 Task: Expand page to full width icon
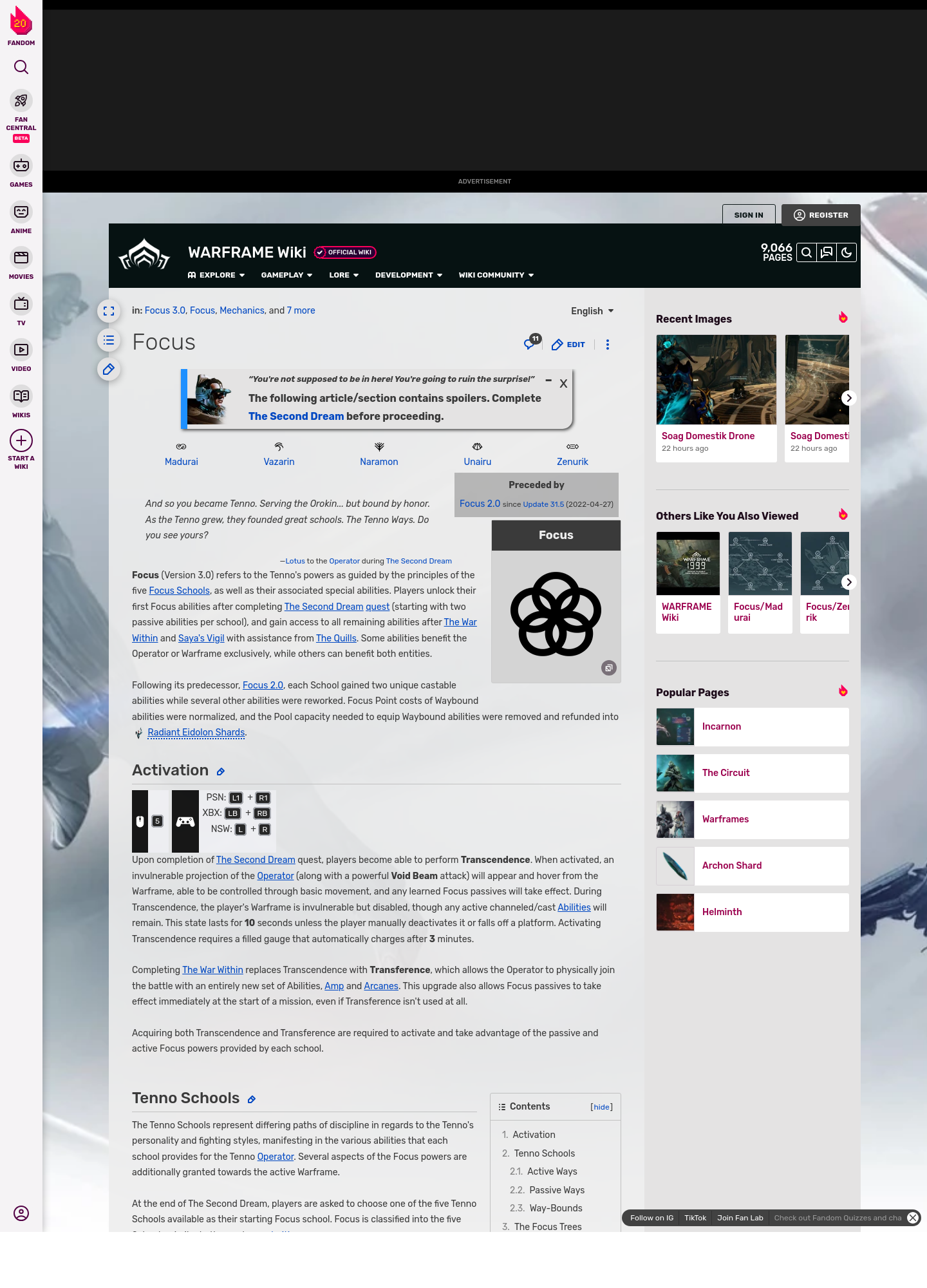[109, 311]
